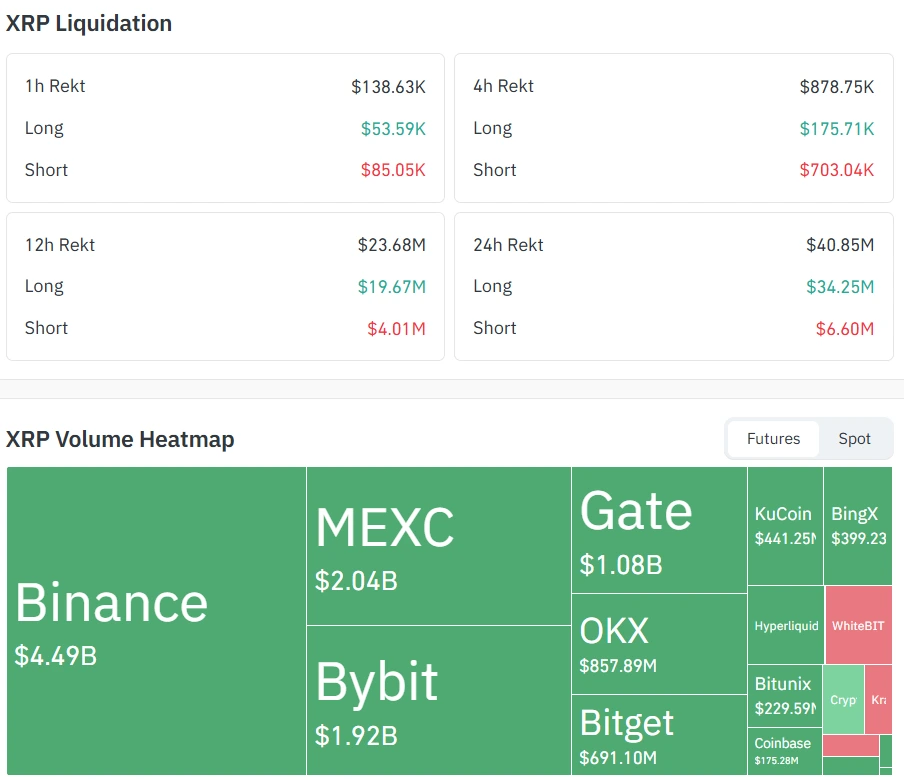Open the Coinbase heatmap tile
The height and width of the screenshot is (779, 904).
tap(783, 750)
